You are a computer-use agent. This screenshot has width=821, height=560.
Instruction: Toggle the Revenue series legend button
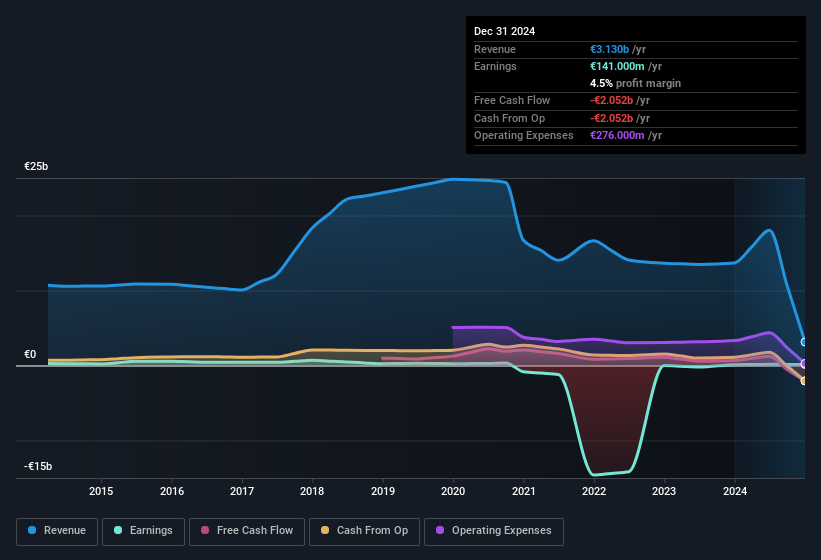pos(57,531)
